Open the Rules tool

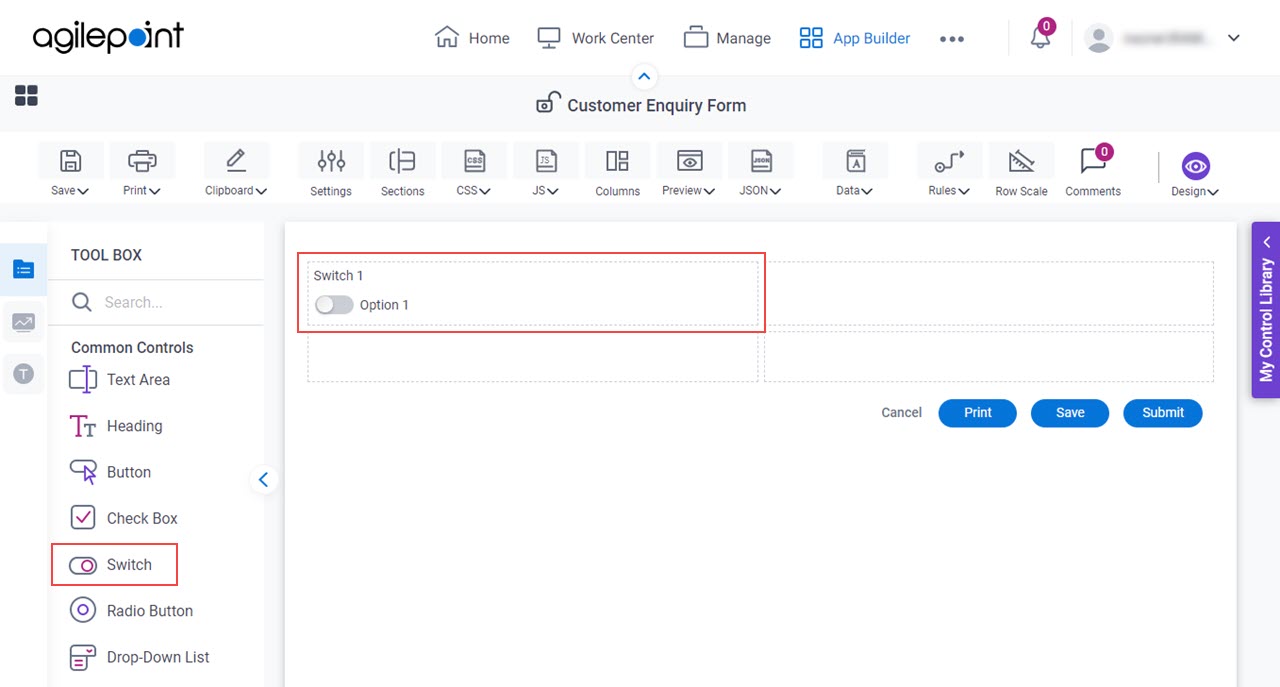949,170
